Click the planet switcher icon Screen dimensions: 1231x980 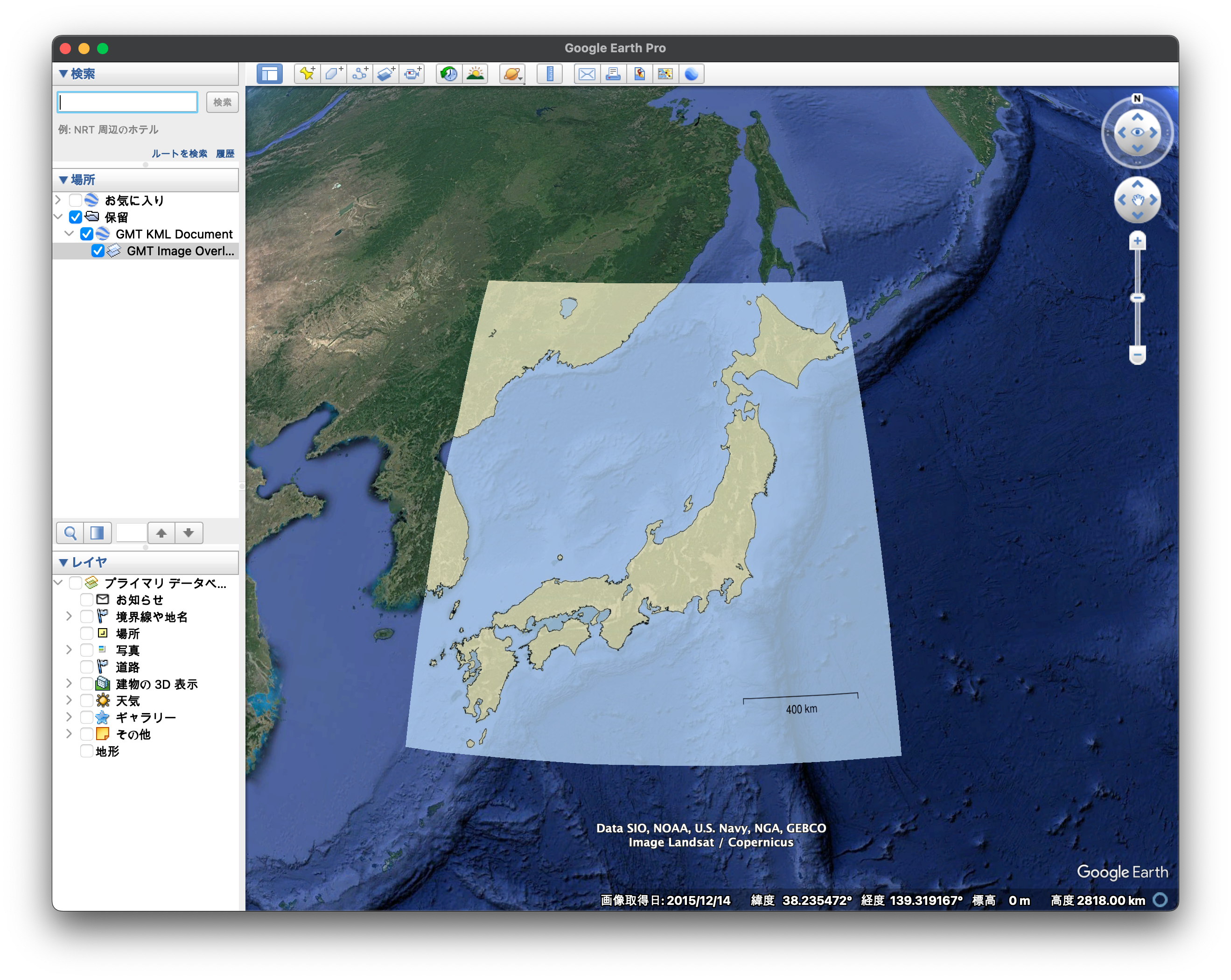point(512,74)
